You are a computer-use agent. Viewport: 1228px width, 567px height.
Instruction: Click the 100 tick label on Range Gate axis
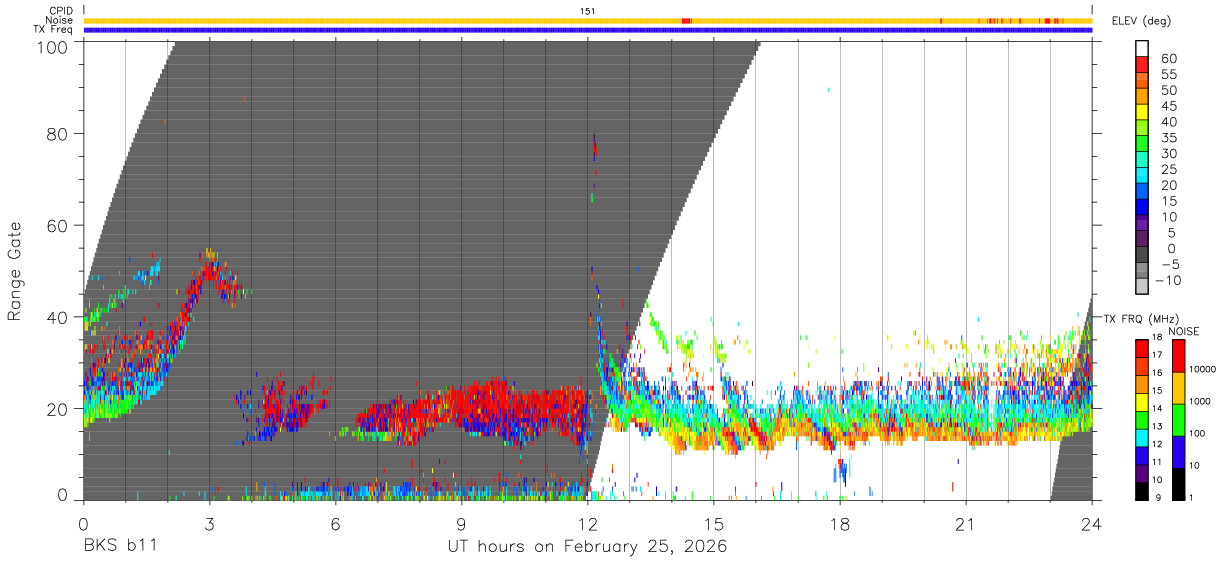(51, 47)
